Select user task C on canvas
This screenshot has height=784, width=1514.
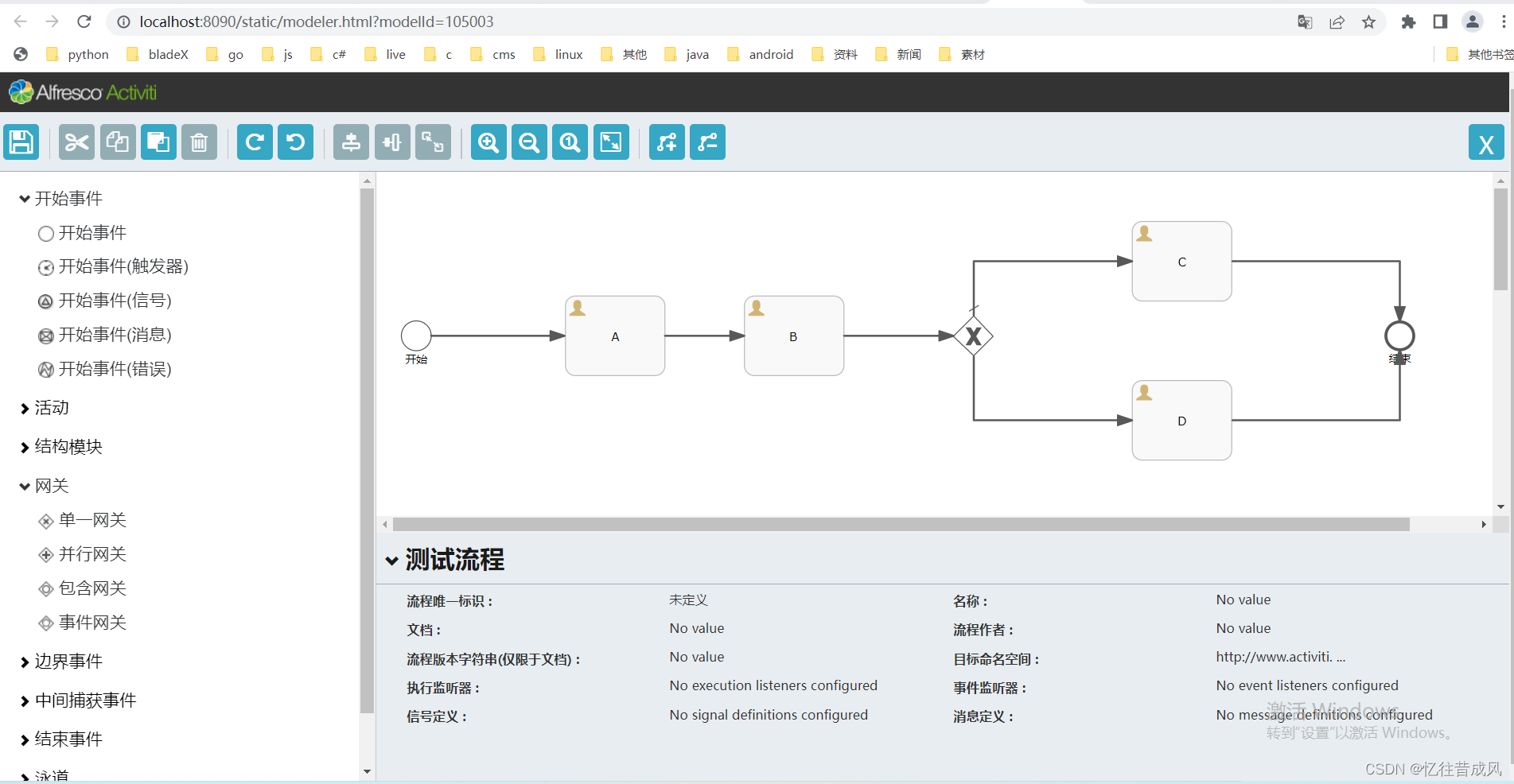(x=1182, y=261)
